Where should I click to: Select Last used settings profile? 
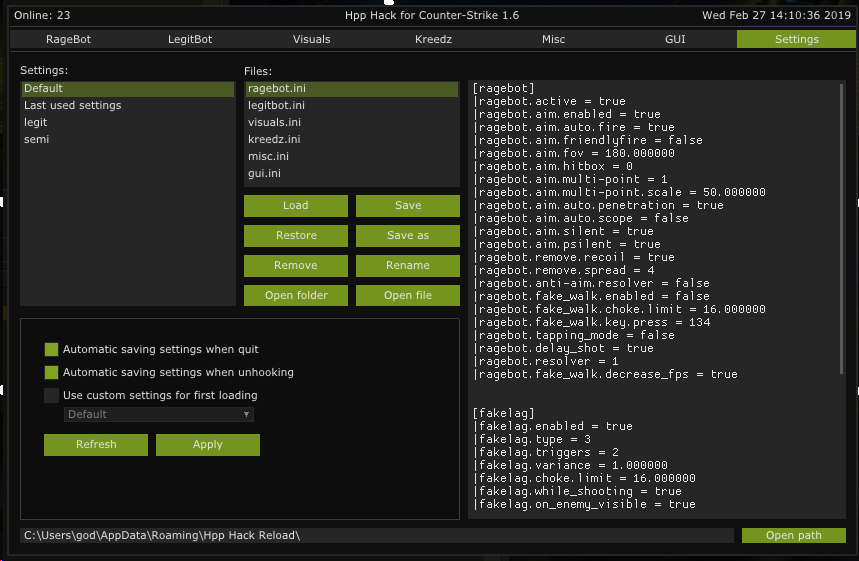73,106
